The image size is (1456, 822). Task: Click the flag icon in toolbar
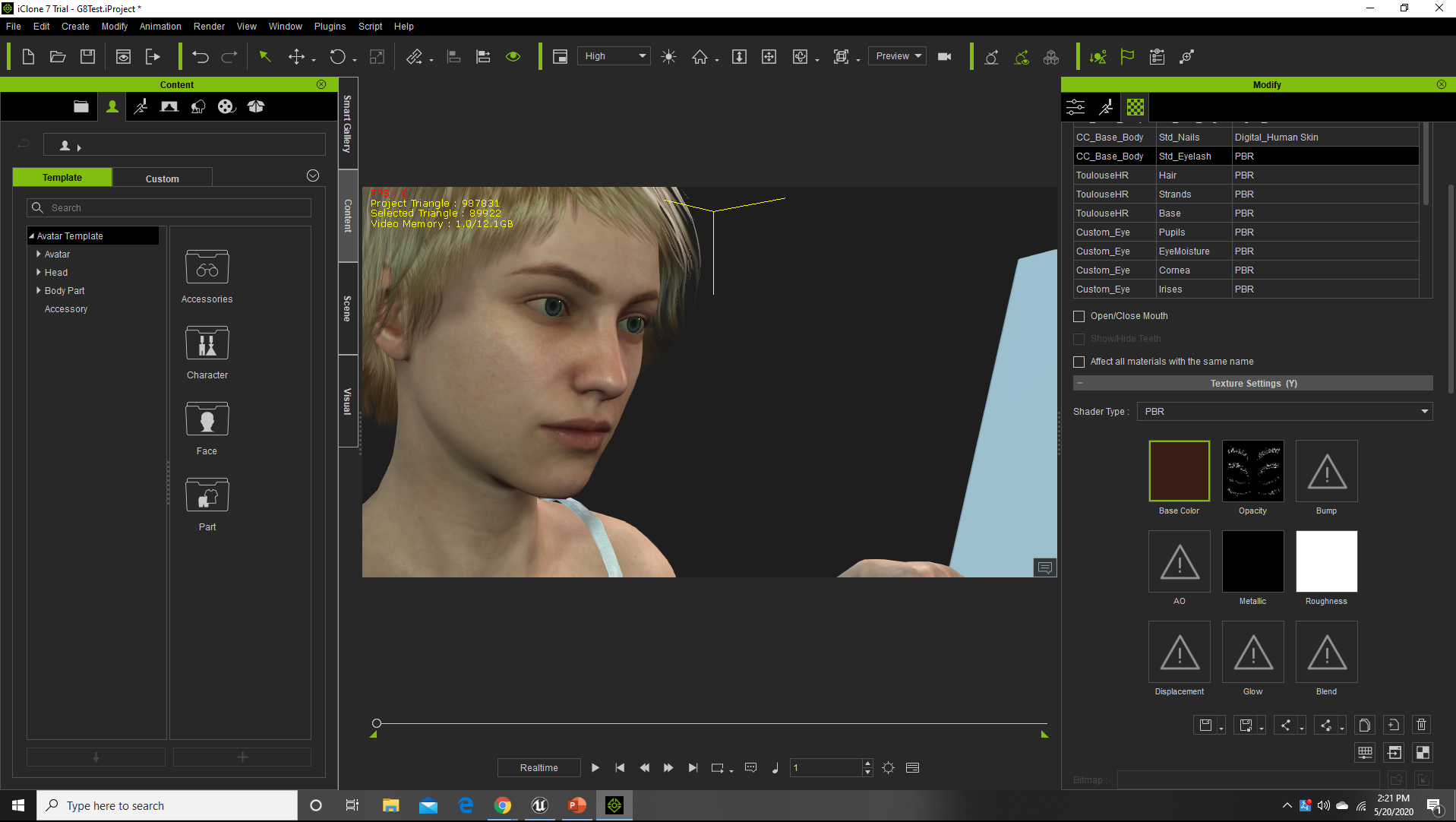point(1127,57)
